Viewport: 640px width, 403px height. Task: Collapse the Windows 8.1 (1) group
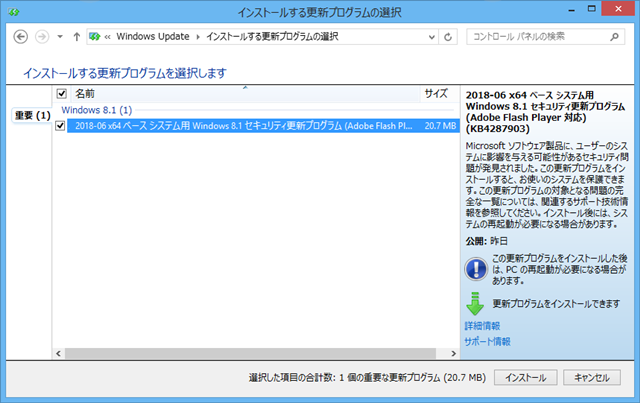pos(97,110)
